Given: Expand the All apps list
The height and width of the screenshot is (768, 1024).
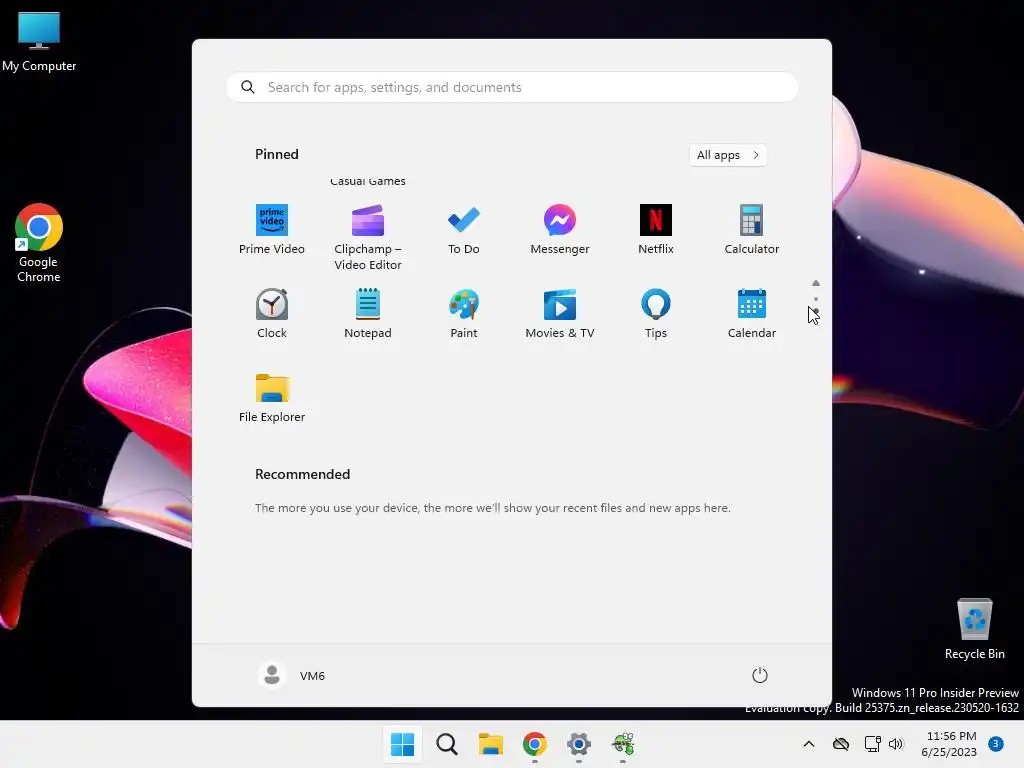Looking at the screenshot, I should (x=728, y=155).
